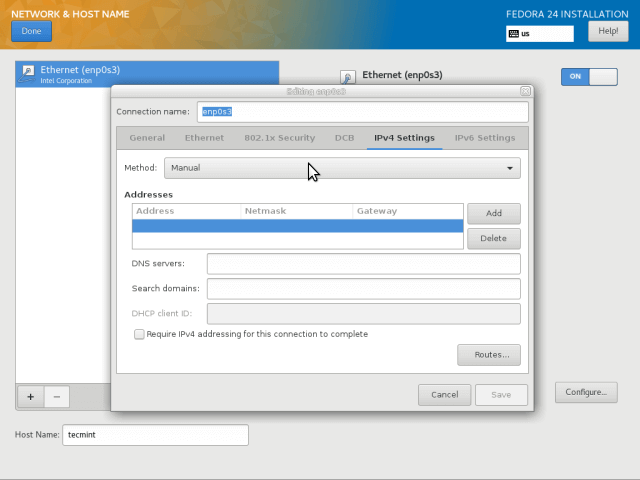Select the IPv4 Settings tab

coord(404,138)
